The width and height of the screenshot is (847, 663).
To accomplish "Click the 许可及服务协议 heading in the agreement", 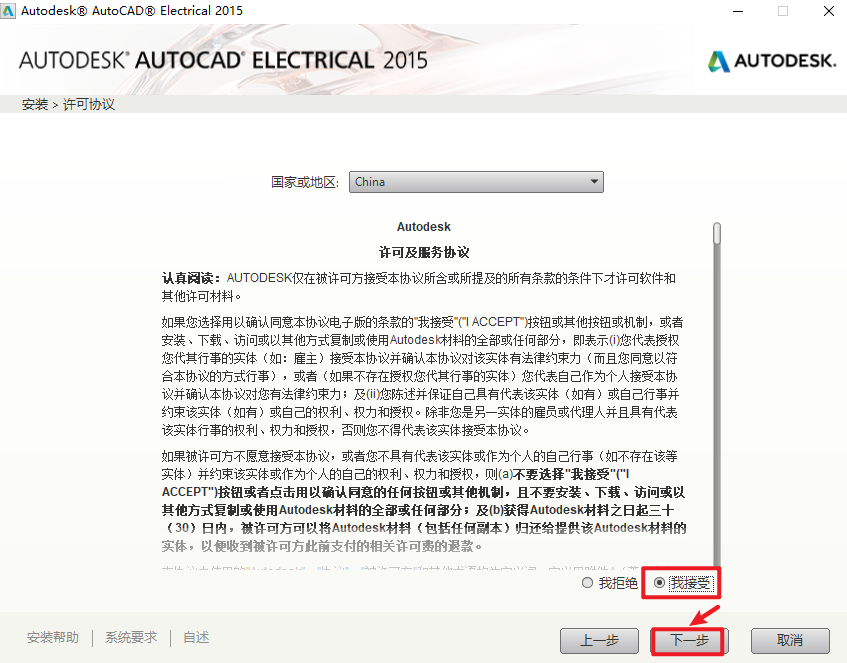I will (x=424, y=252).
